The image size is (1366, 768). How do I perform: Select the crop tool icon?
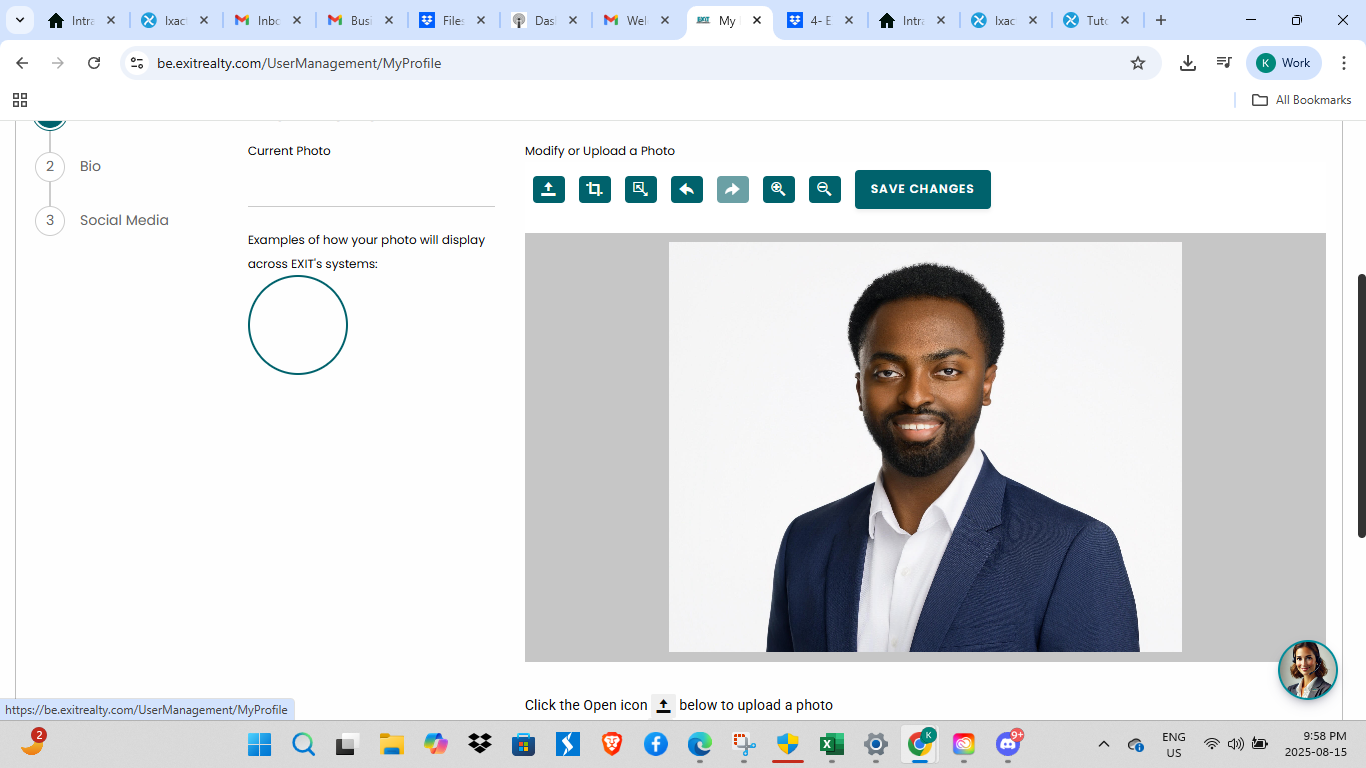(595, 189)
